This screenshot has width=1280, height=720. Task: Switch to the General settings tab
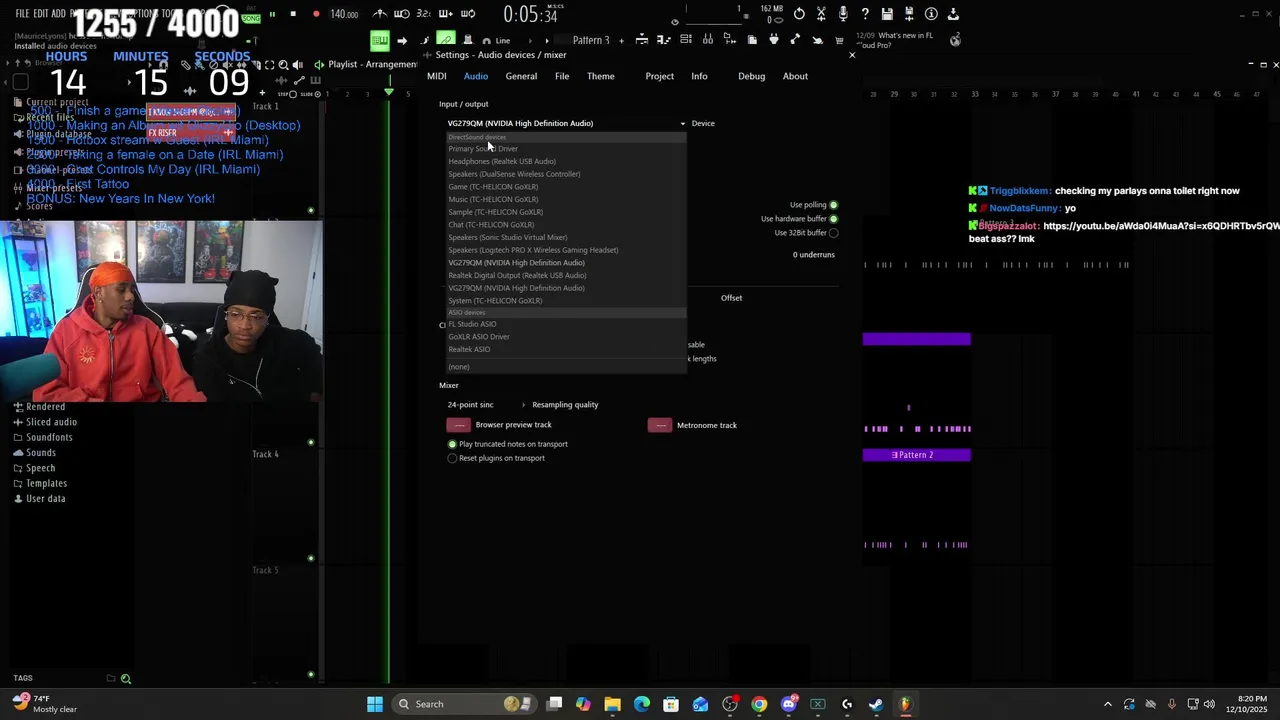tap(521, 76)
